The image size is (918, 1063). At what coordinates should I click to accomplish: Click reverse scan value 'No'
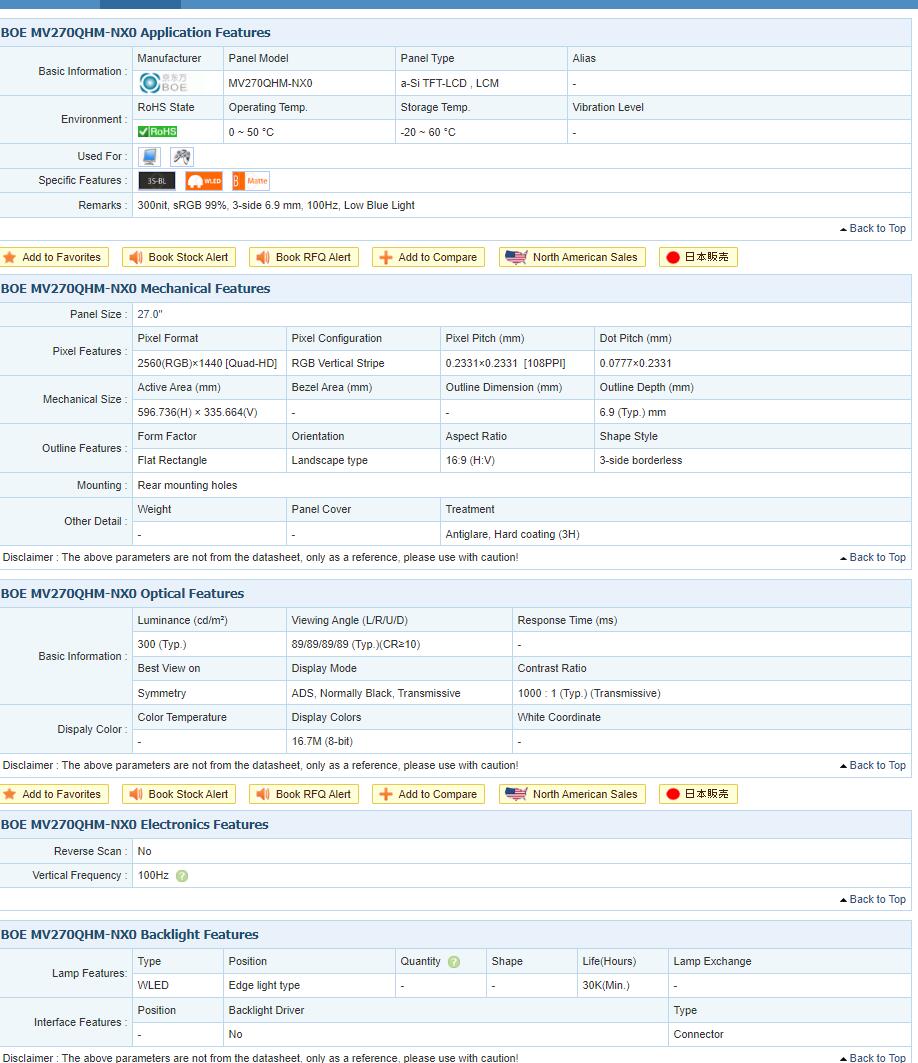[x=144, y=851]
